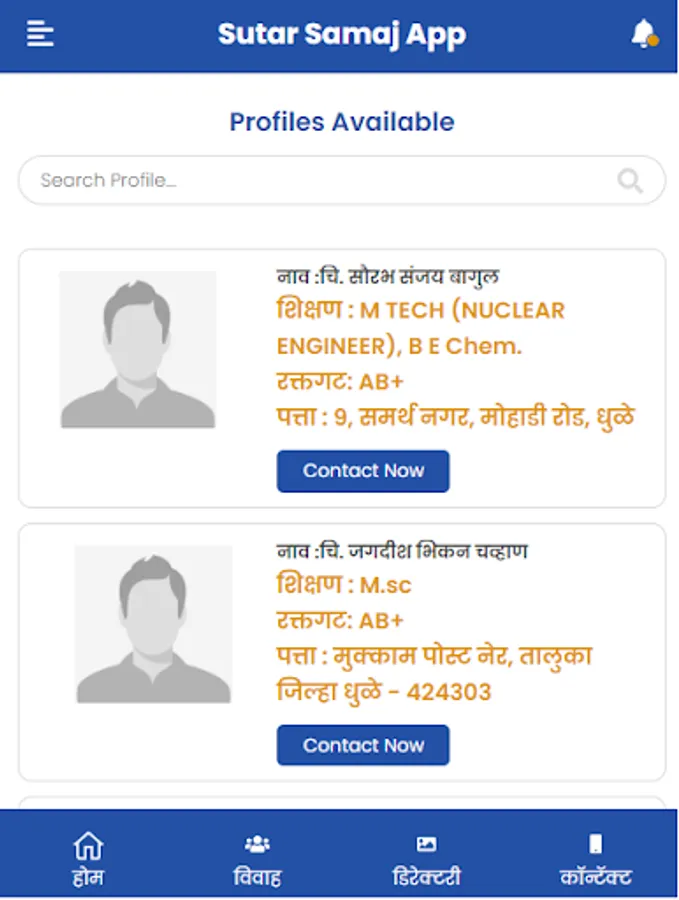
Task: Switch to the होम tab label
Action: [x=88, y=878]
